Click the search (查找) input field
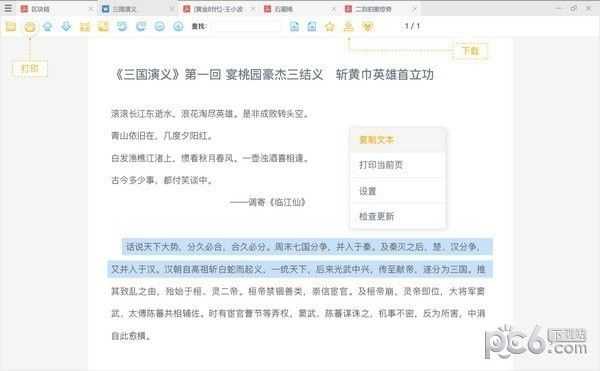600x371 pixels. pyautogui.click(x=247, y=26)
